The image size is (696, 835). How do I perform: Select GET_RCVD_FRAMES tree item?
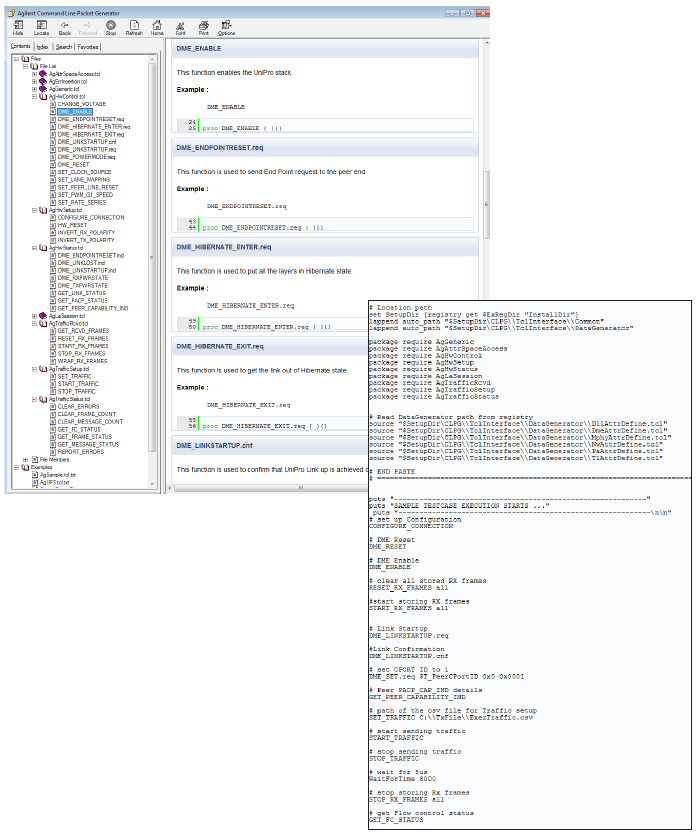coord(83,331)
